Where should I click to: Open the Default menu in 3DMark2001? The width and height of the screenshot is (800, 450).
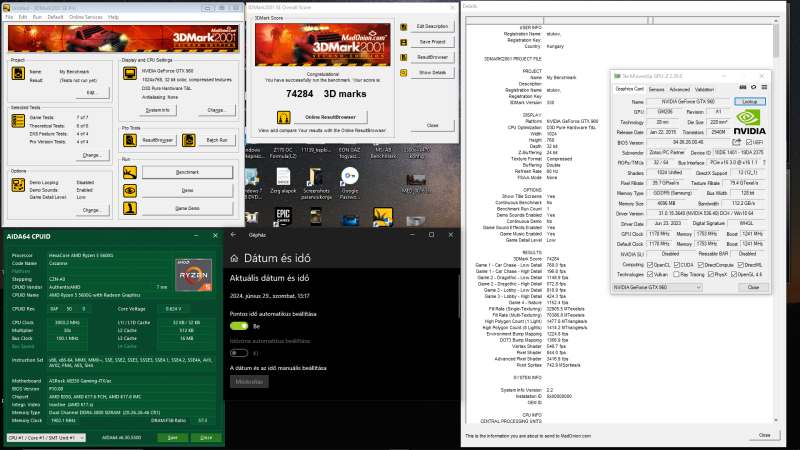click(x=56, y=17)
